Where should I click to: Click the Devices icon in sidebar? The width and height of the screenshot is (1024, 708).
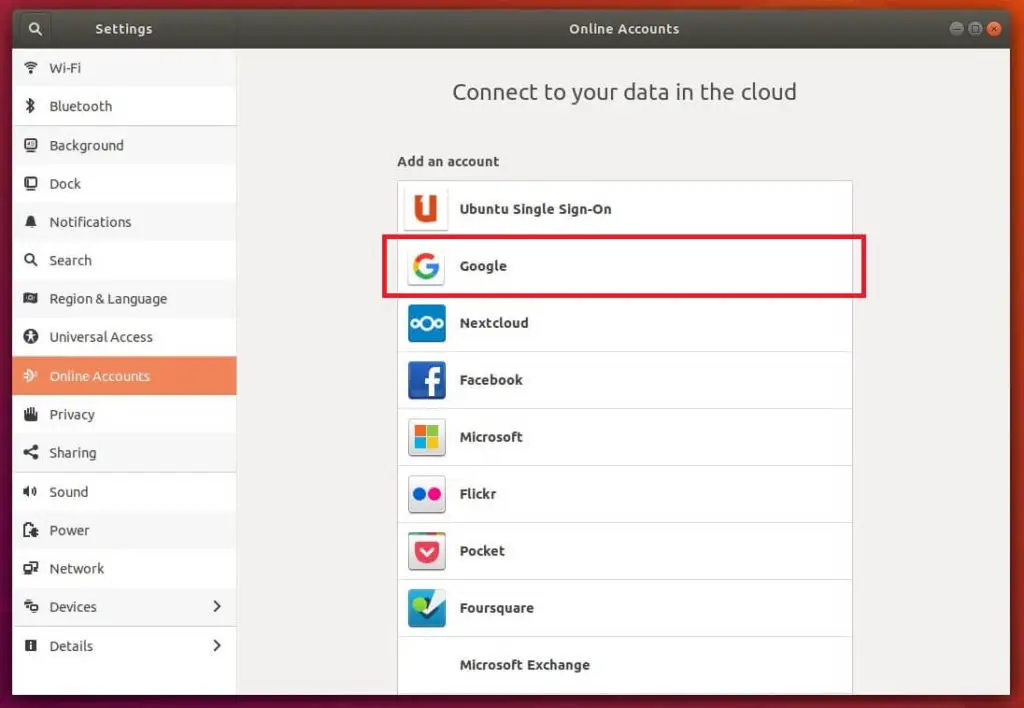point(31,606)
